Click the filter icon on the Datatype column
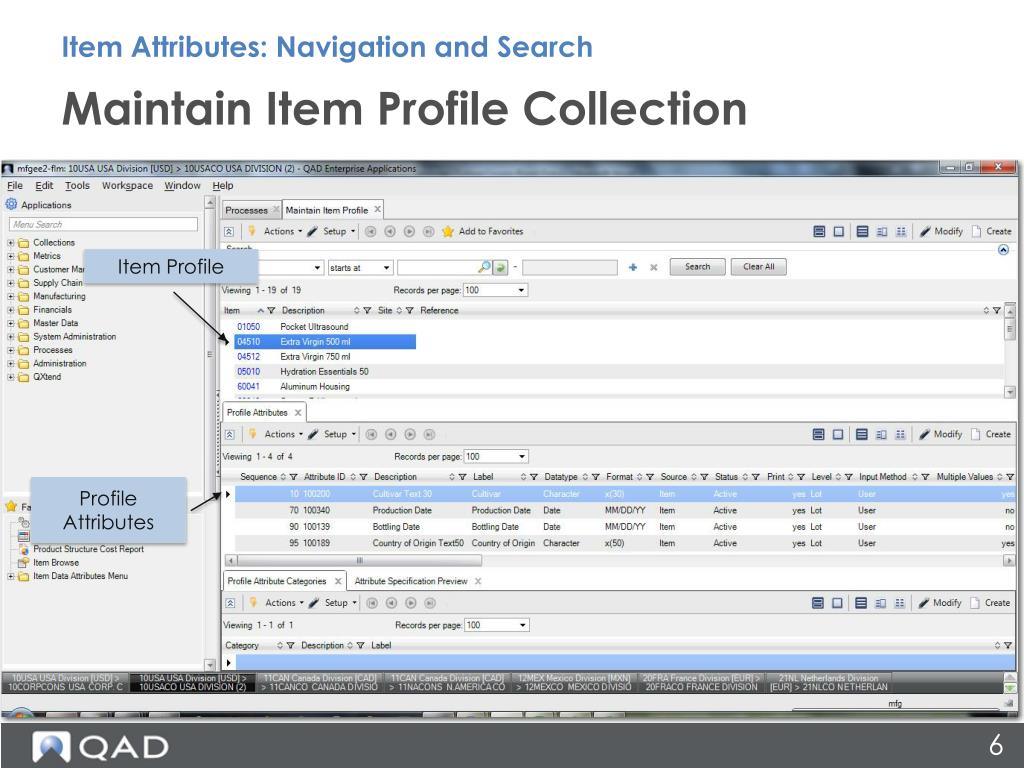 tap(596, 477)
